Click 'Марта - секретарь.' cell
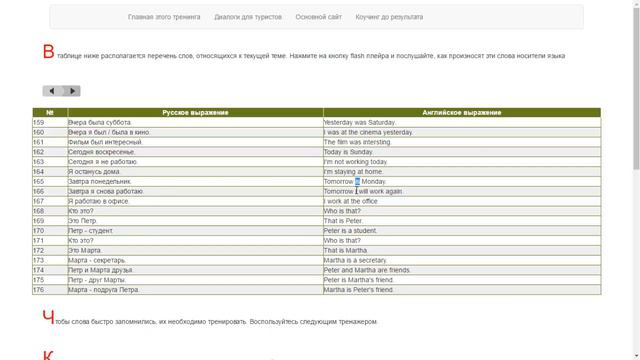This screenshot has height=360, width=640. click(x=195, y=260)
